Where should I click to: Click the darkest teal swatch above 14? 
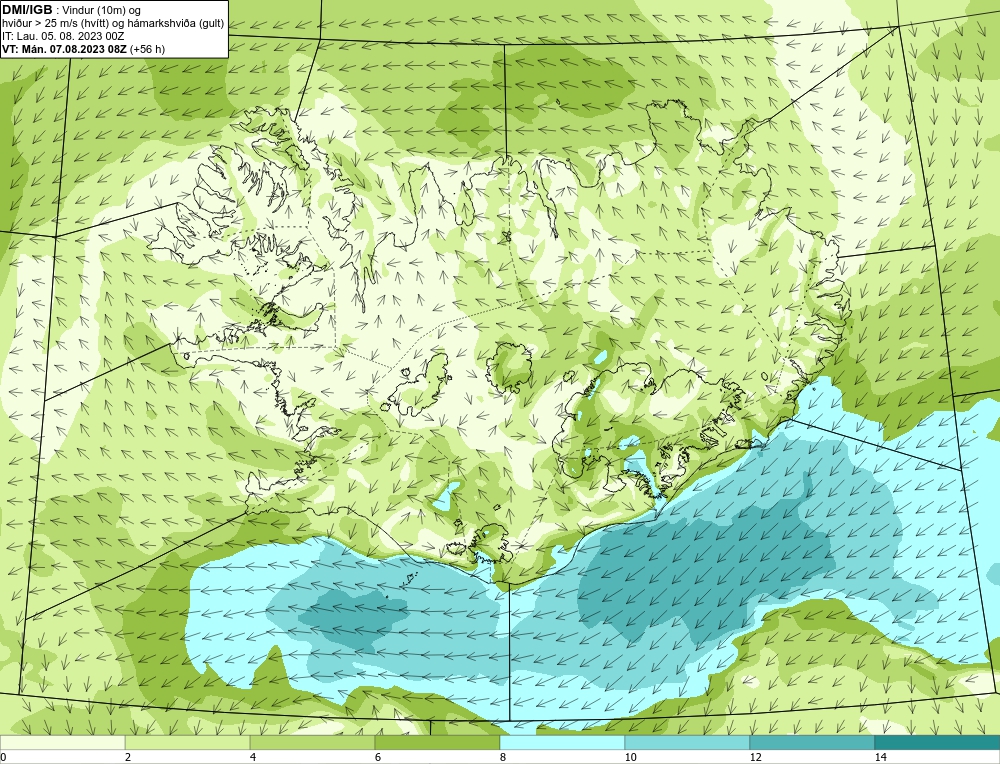[x=938, y=742]
